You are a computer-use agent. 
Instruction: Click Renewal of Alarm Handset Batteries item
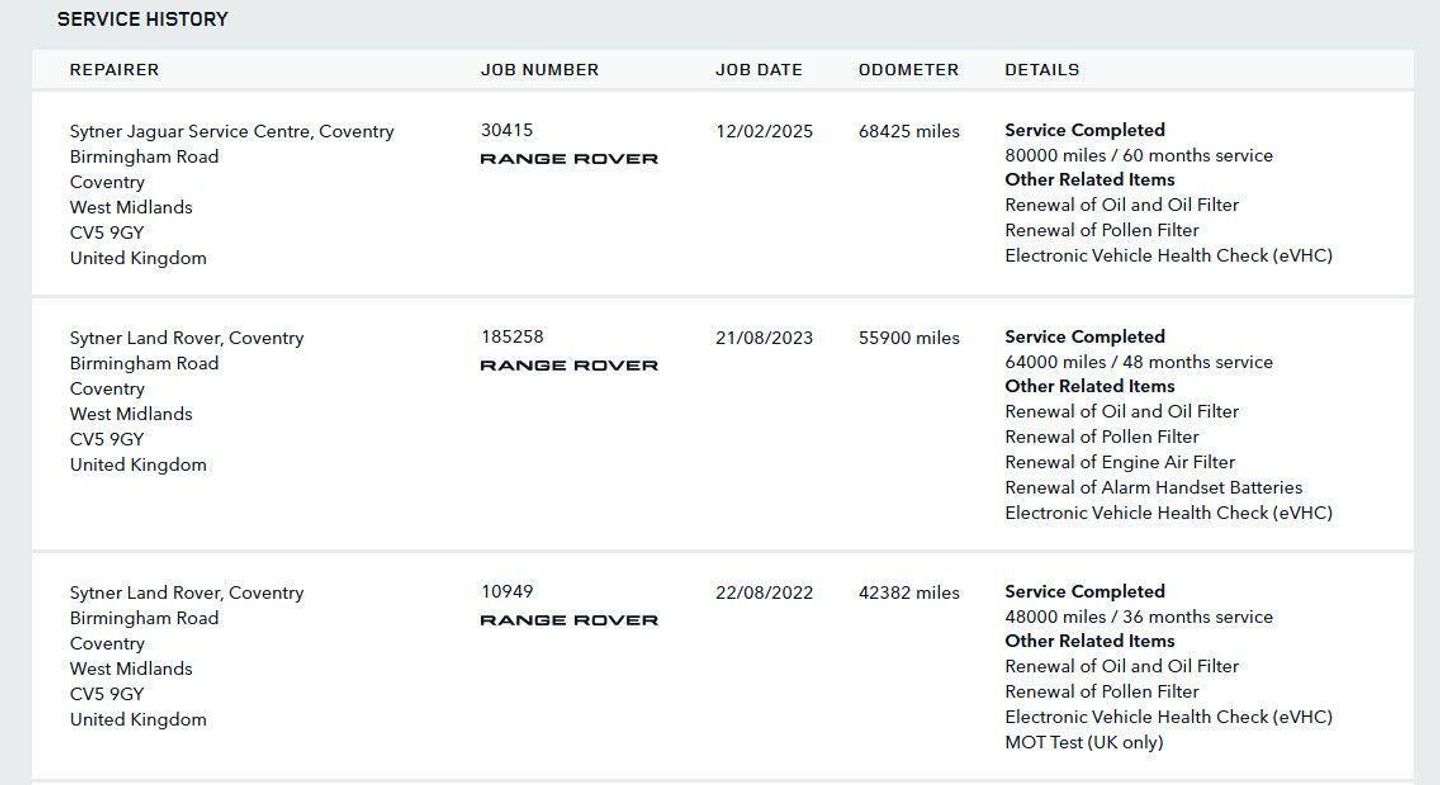(1153, 488)
